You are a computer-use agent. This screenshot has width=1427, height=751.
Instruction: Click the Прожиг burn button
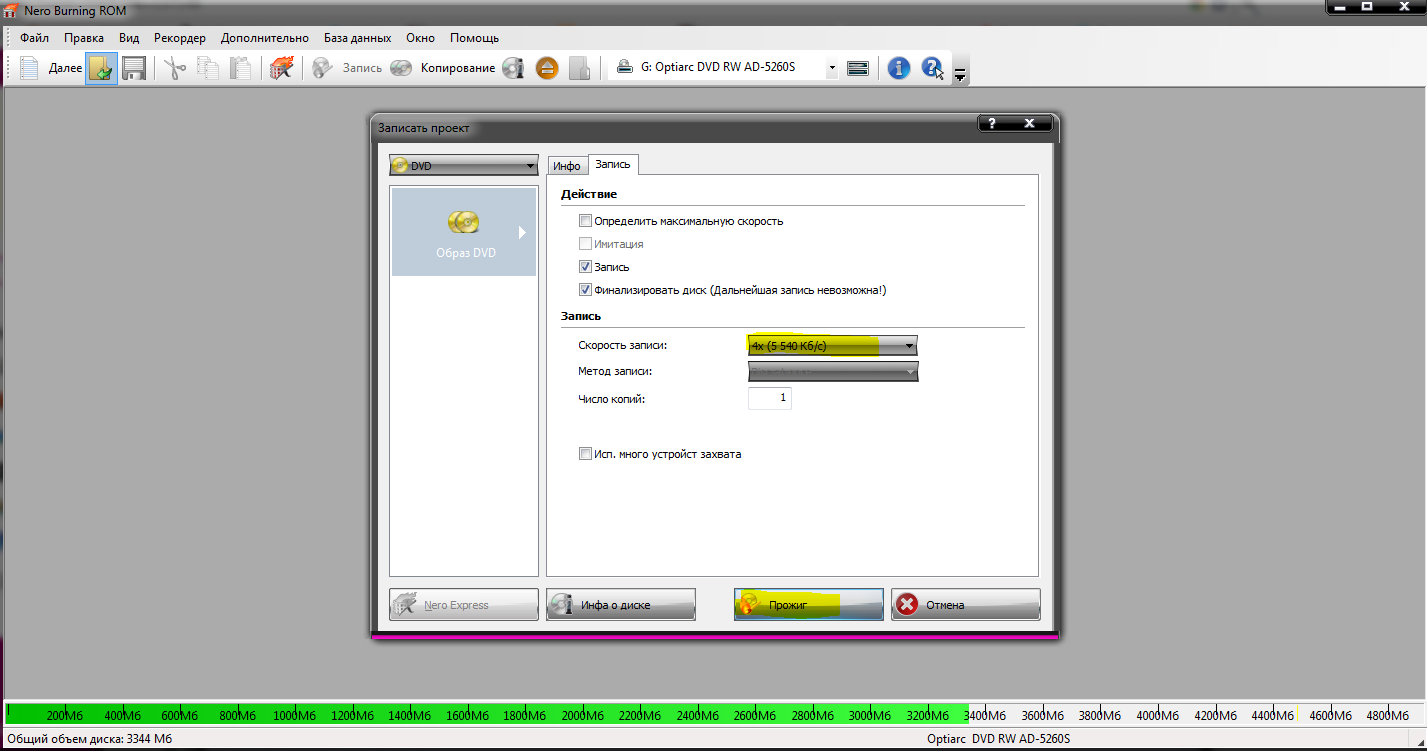tap(808, 605)
